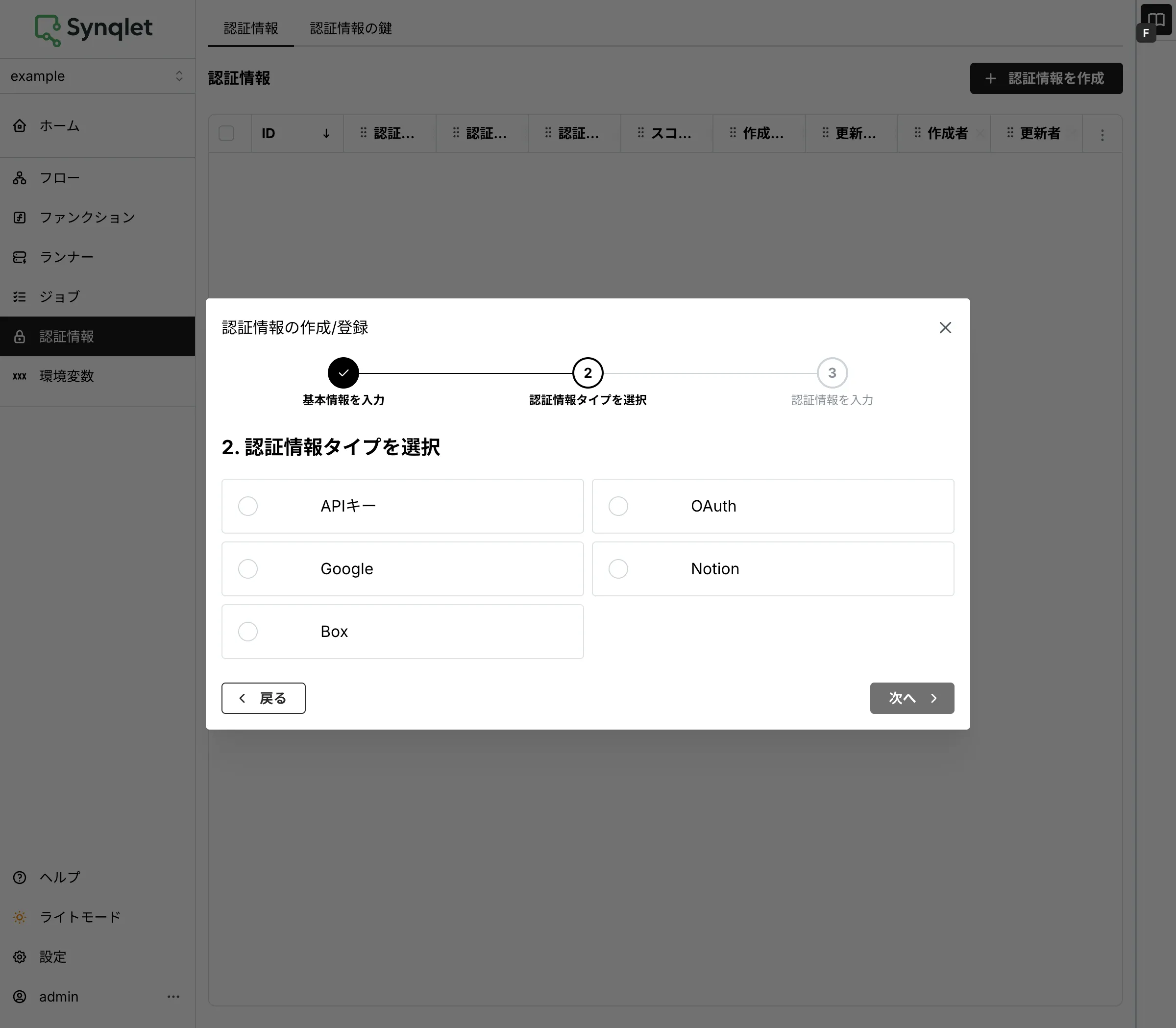1176x1028 pixels.
Task: Close the 認証情報の作成/登録 dialog
Action: (x=945, y=328)
